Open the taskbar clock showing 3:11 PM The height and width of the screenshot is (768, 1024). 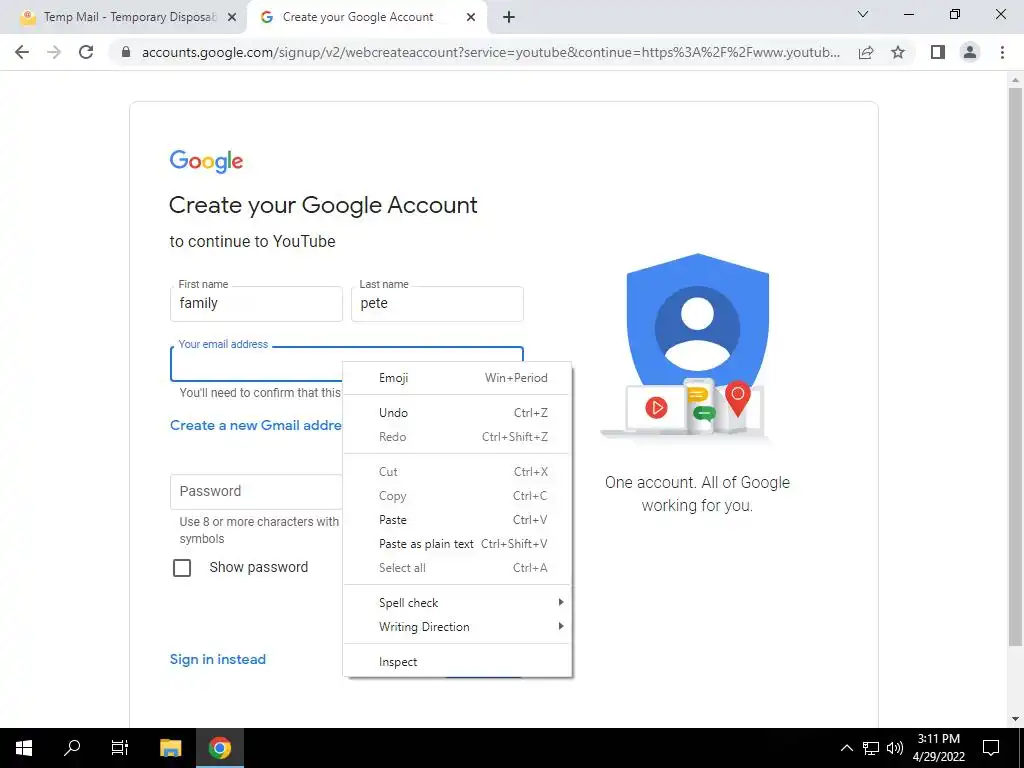(x=938, y=748)
